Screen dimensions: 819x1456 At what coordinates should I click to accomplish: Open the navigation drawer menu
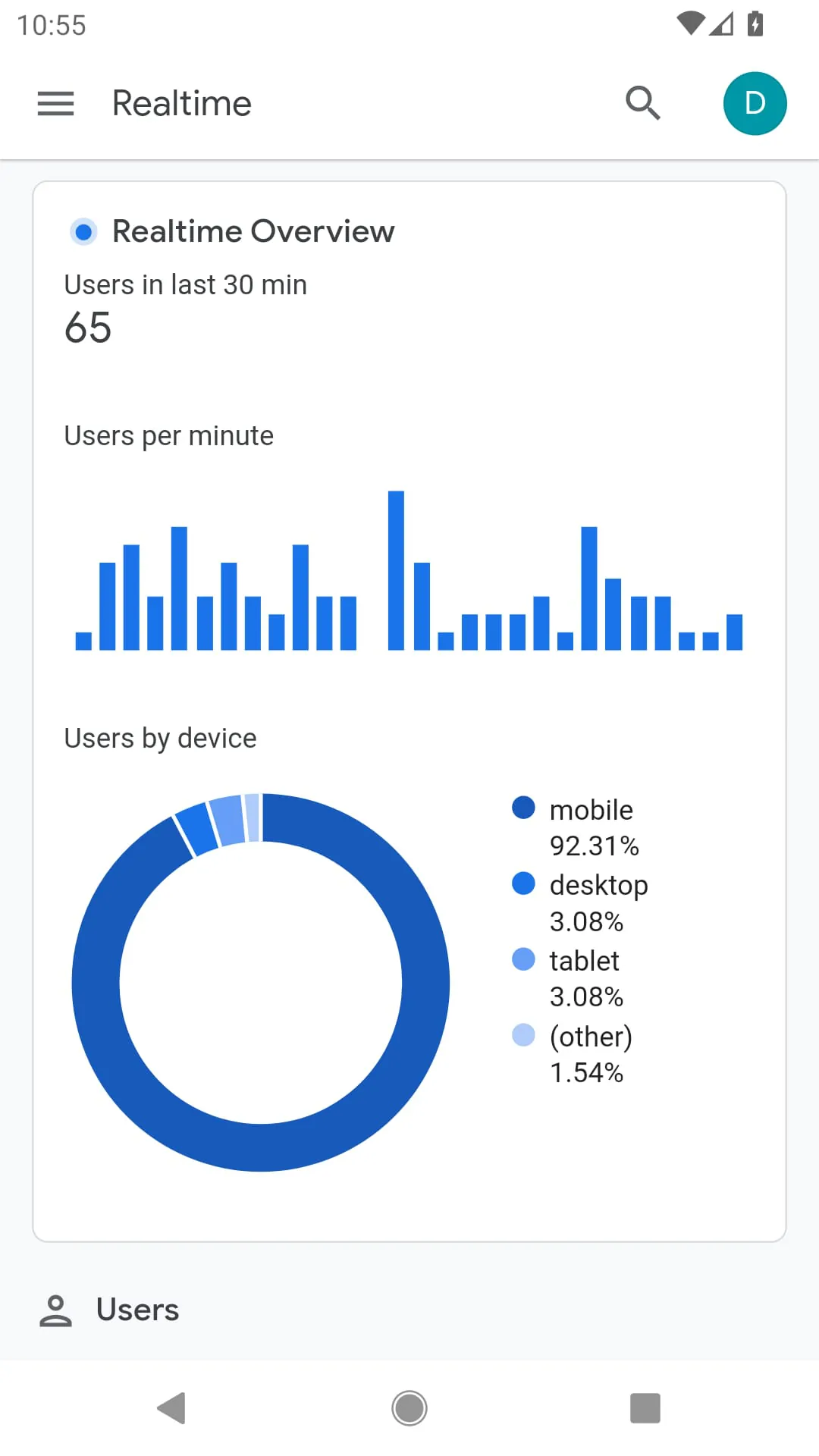pos(55,103)
